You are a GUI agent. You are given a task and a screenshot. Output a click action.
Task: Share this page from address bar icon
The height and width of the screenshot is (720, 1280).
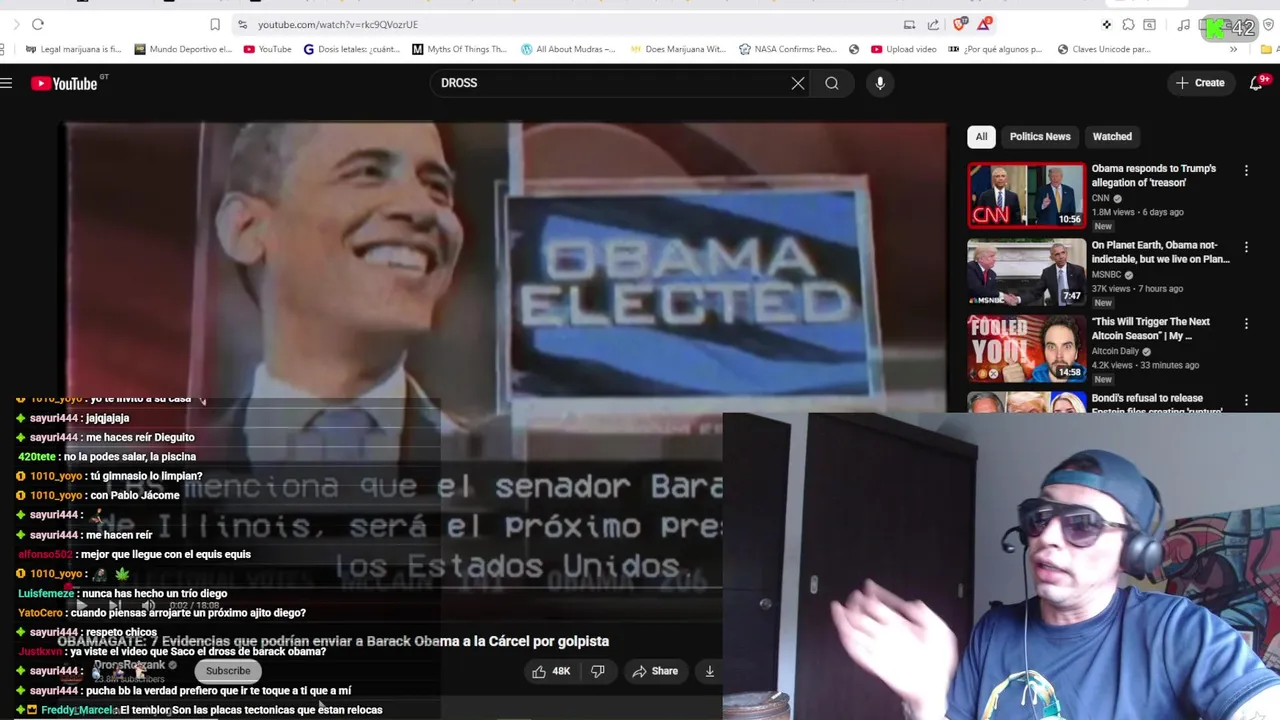click(x=933, y=24)
